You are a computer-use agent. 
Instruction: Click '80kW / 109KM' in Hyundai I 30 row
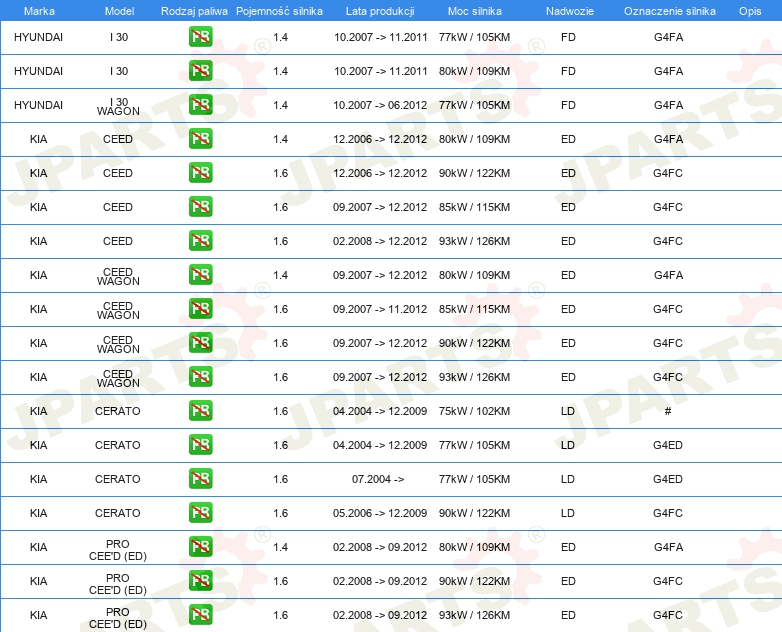click(474, 71)
